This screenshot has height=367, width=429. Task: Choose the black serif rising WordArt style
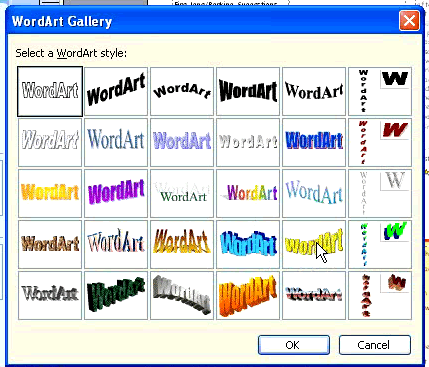[314, 91]
